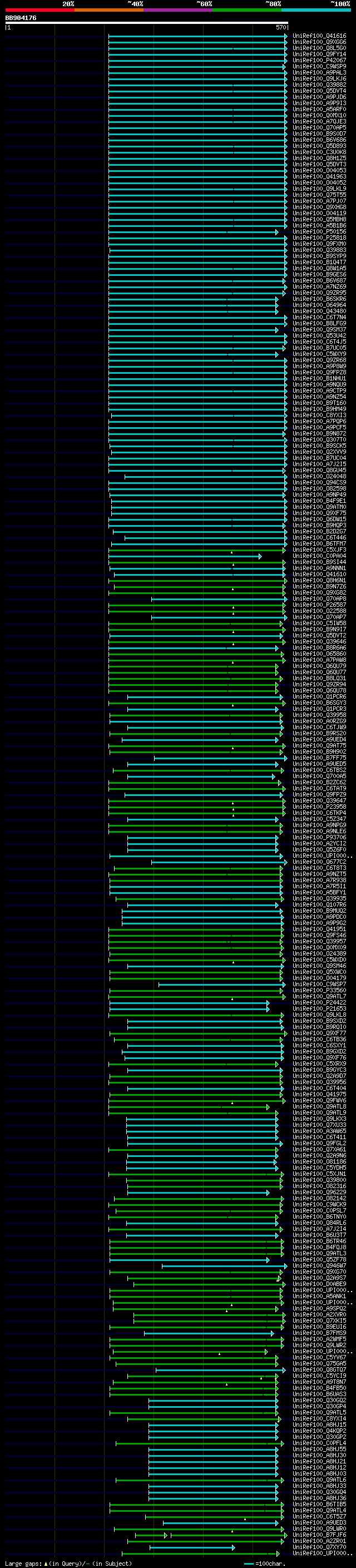Select hit UniRef100_C8YXI4

pos(319,1419)
